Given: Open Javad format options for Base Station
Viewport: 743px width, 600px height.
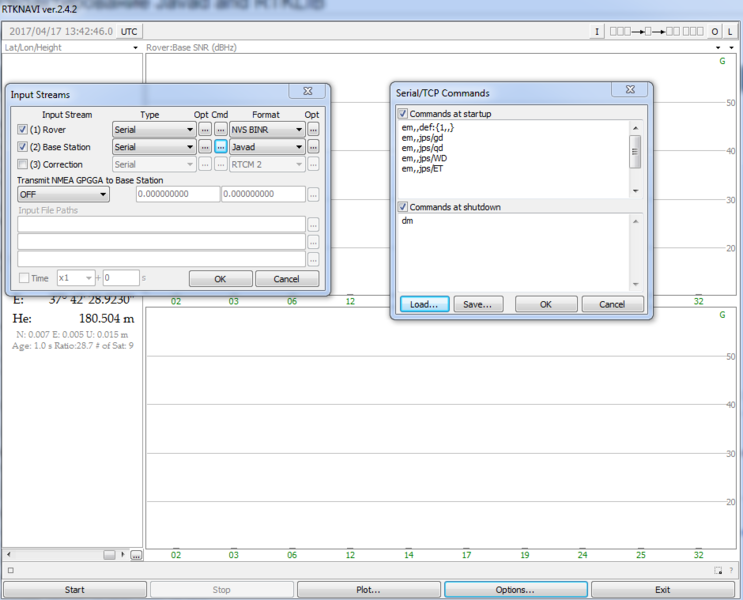Looking at the screenshot, I should [313, 147].
